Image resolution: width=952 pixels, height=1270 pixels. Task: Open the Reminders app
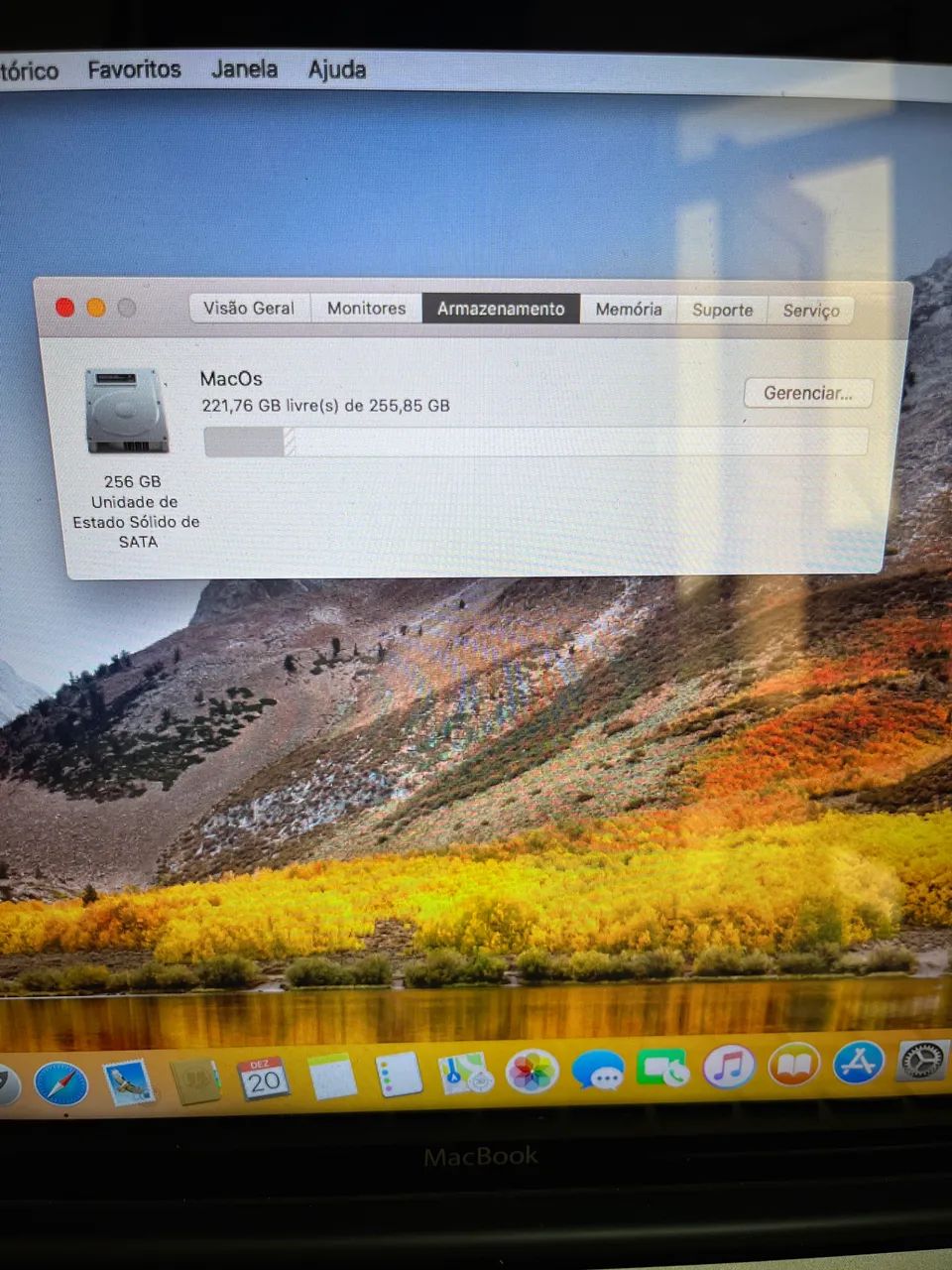pos(397,1075)
